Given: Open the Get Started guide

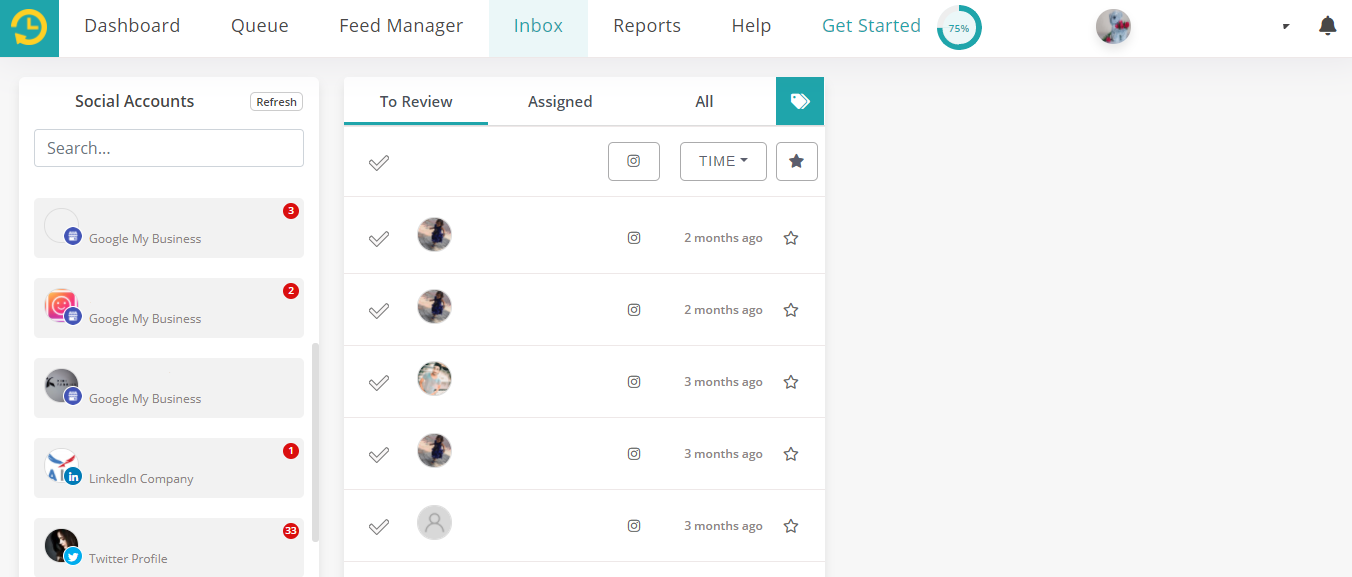Looking at the screenshot, I should 870,25.
